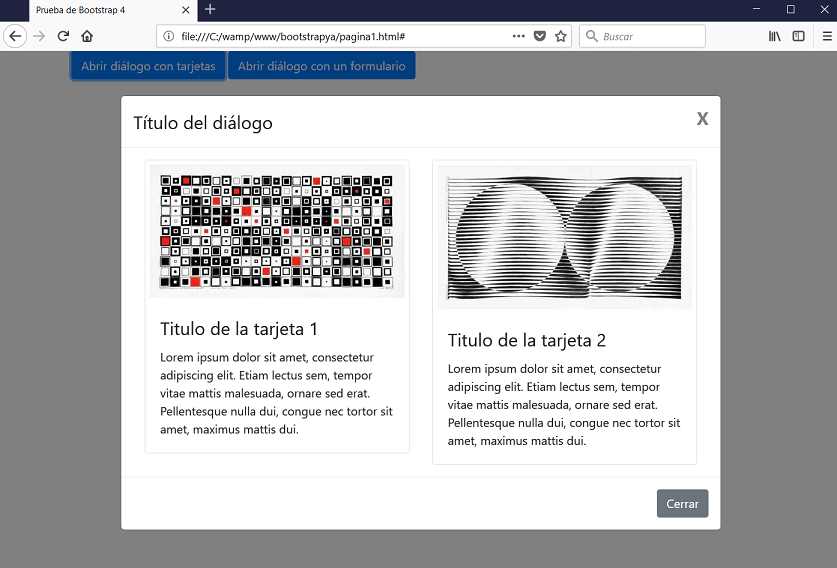Select the Prueba de Bootstrap 4 tab
This screenshot has height=568, width=837.
coord(113,10)
